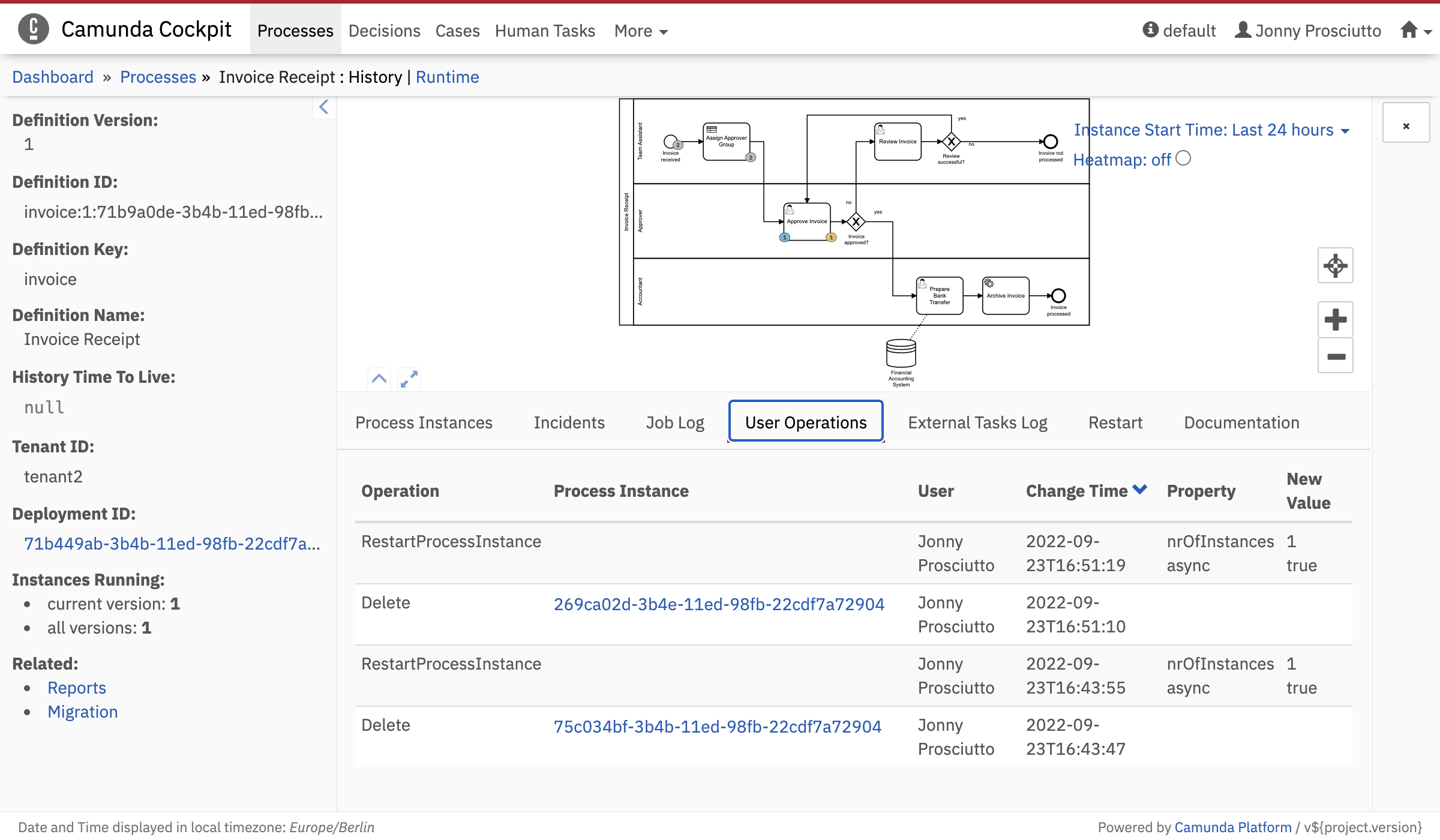Click the Invoice approved gateway
The height and width of the screenshot is (840, 1440).
point(856,221)
